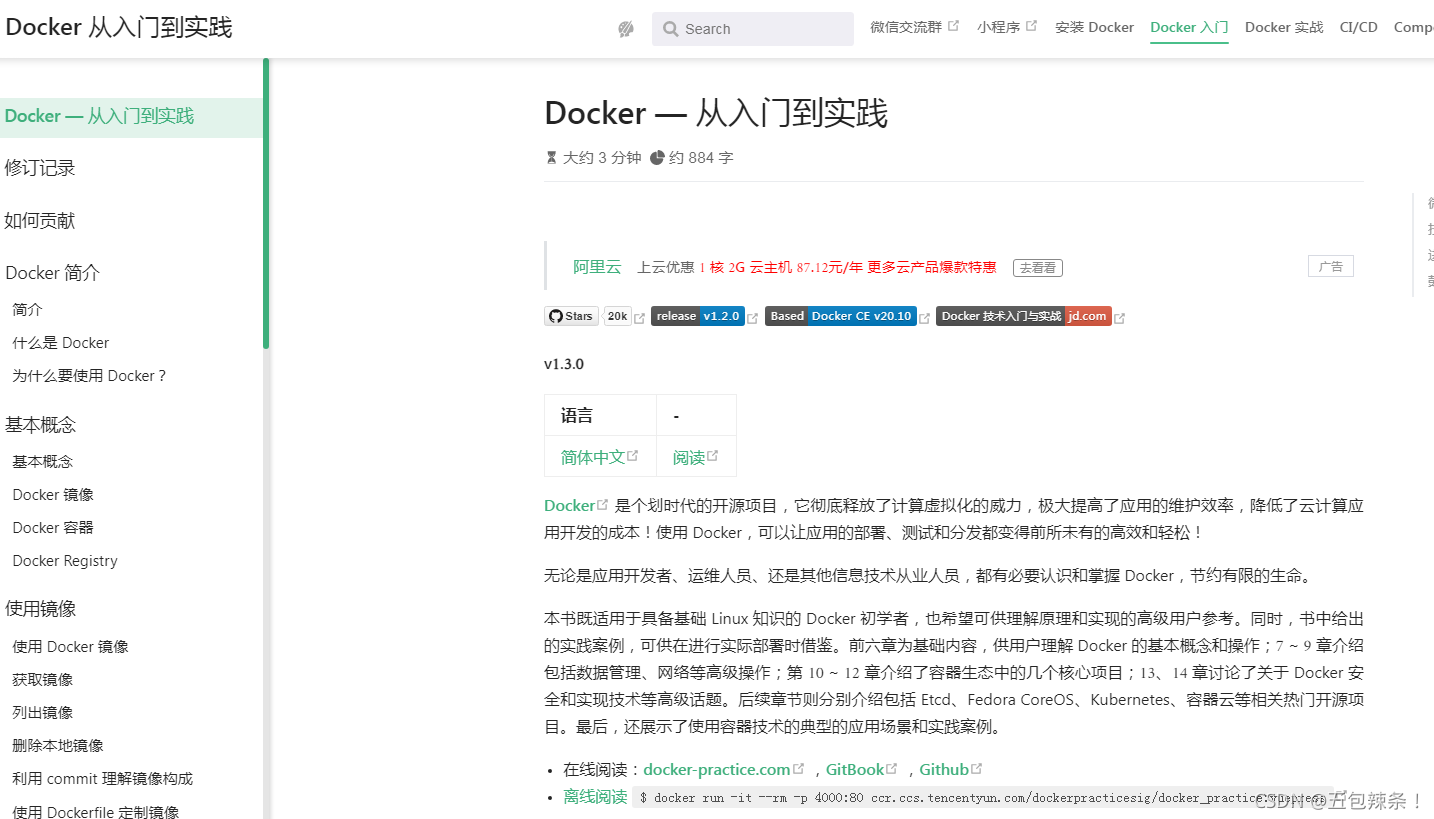This screenshot has height=819, width=1434.
Task: Expand the 基本概念 section heading
Action: pos(40,425)
